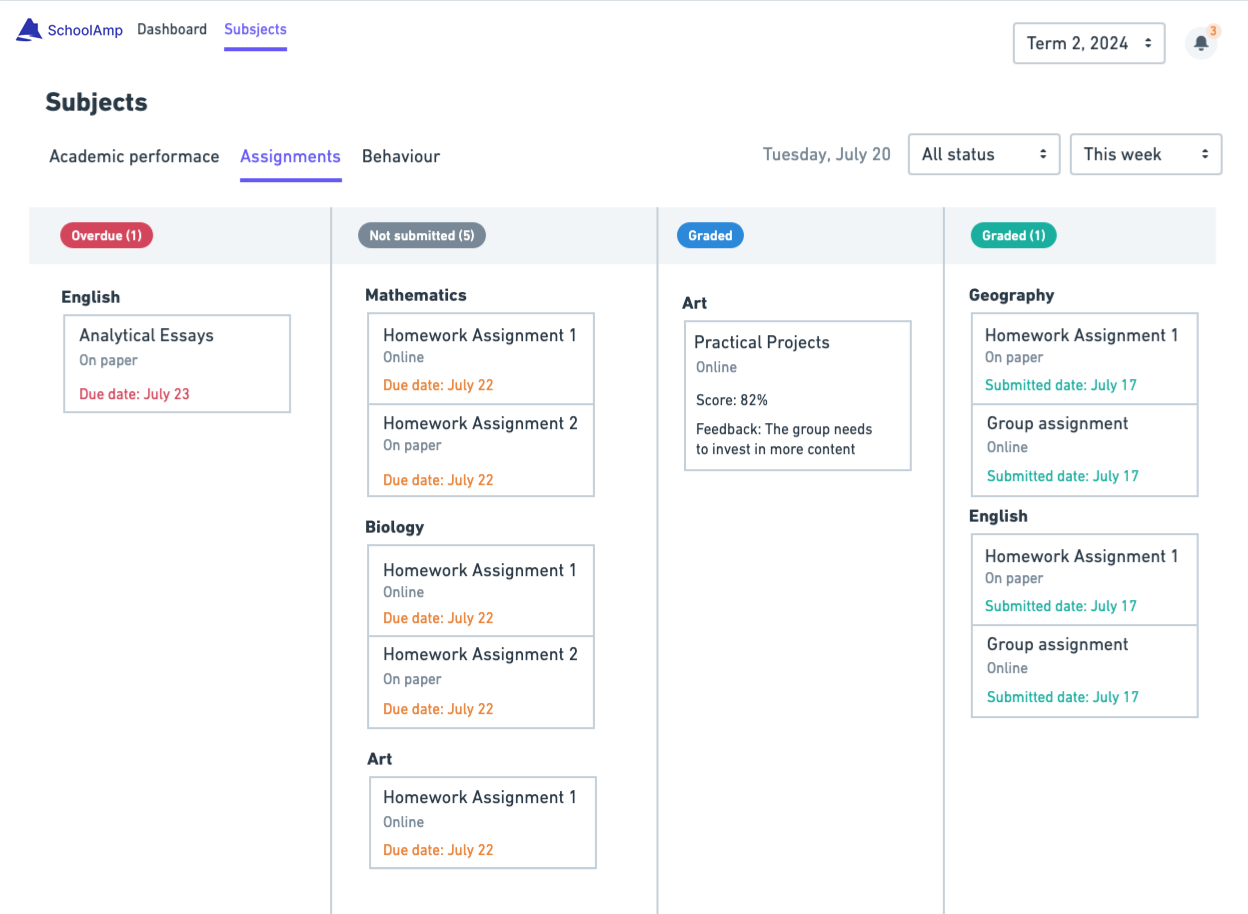Open Biology Homework Assignment 1 card
The height and width of the screenshot is (914, 1248).
pyautogui.click(x=480, y=590)
